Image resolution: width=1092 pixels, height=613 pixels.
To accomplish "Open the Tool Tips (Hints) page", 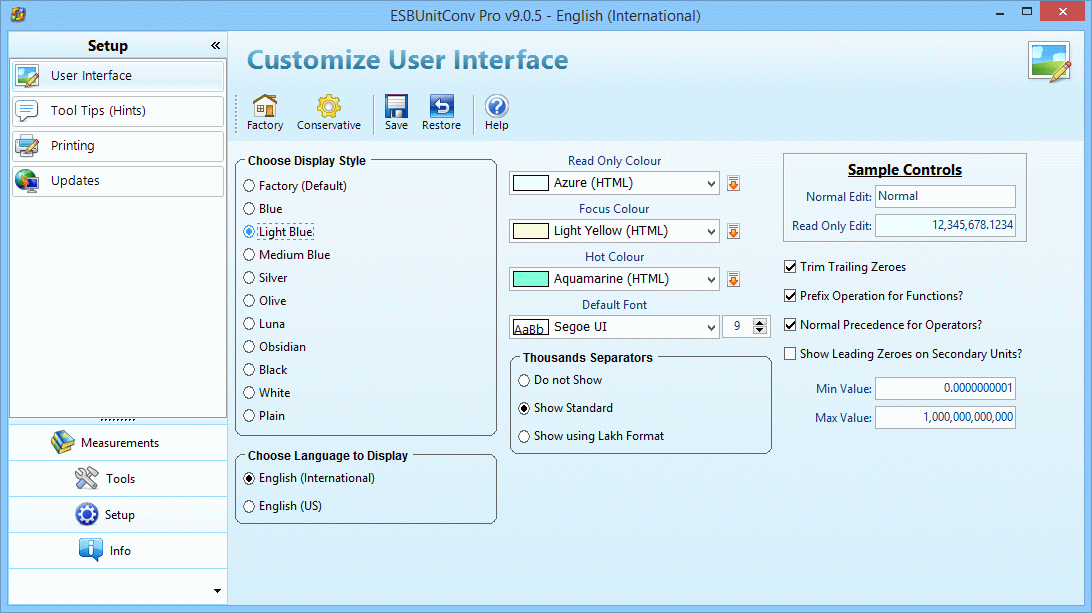I will coord(118,111).
